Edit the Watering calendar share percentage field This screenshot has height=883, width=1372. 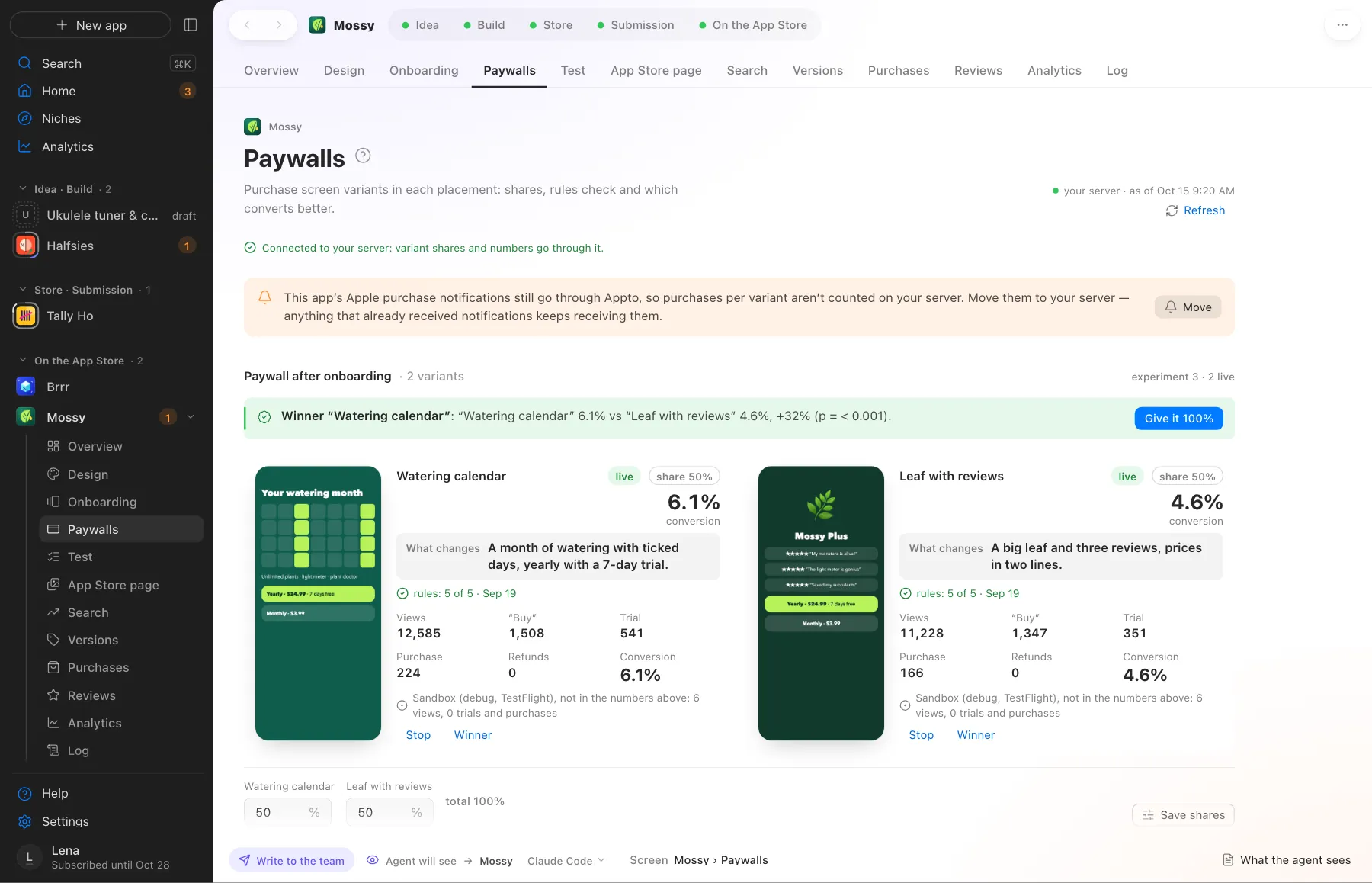pos(287,812)
